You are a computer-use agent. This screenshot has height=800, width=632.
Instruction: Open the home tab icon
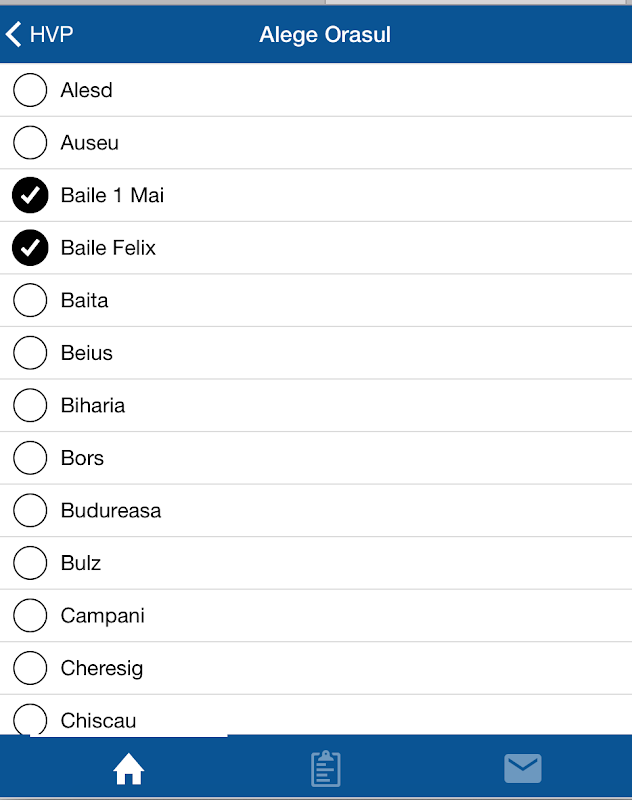pyautogui.click(x=129, y=768)
